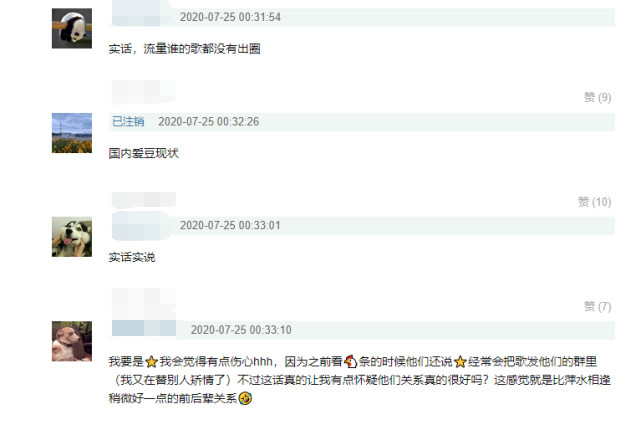Click the landscape flower field avatar
The image size is (640, 434).
pos(72,133)
